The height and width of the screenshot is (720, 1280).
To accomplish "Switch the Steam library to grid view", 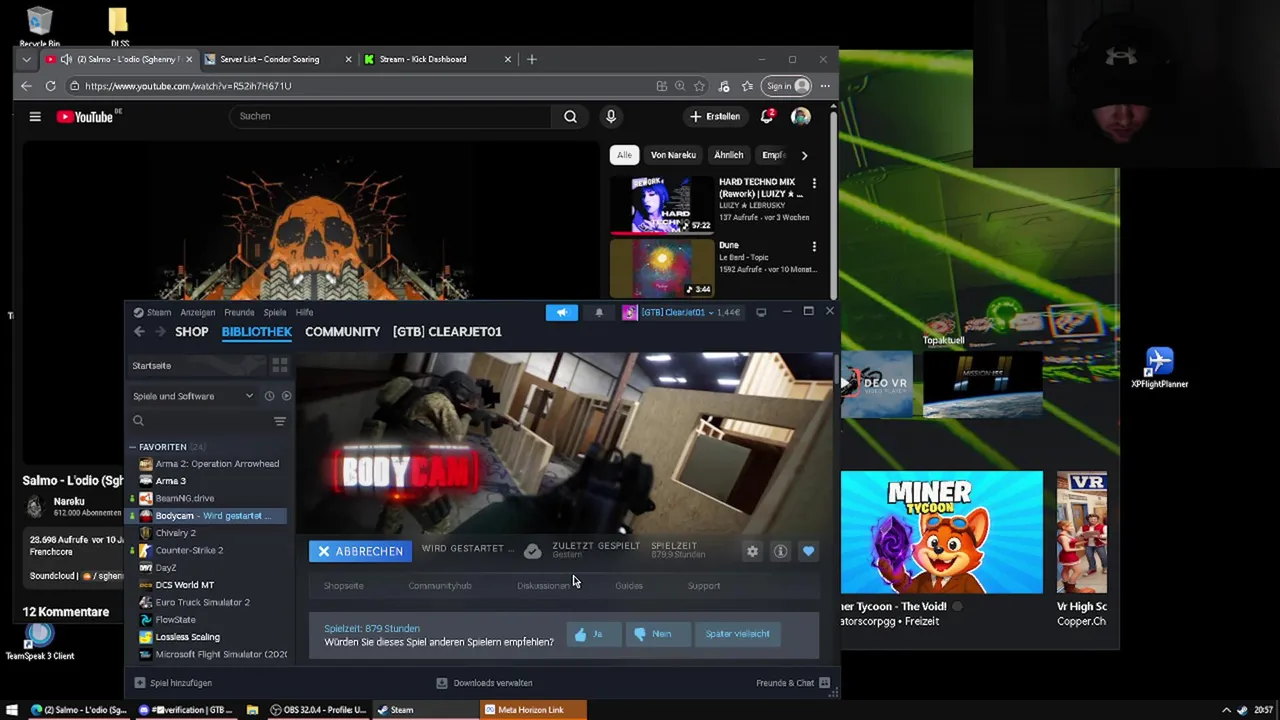I will 280,365.
